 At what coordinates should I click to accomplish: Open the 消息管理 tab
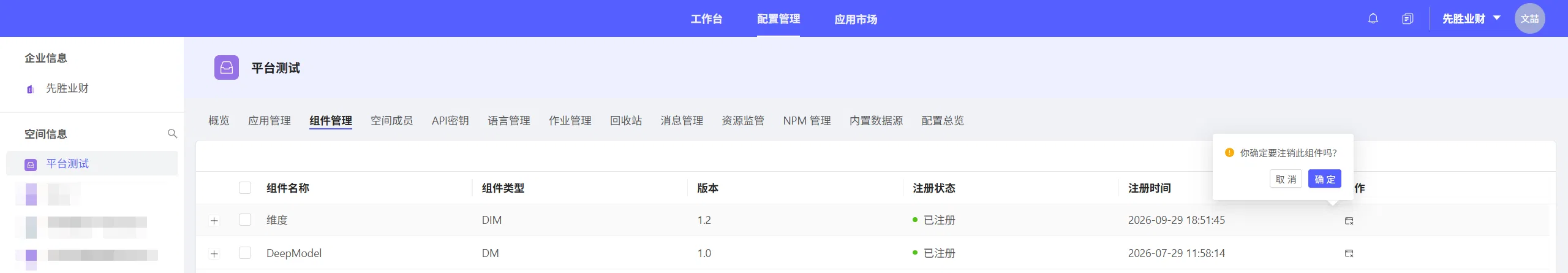pyautogui.click(x=682, y=121)
